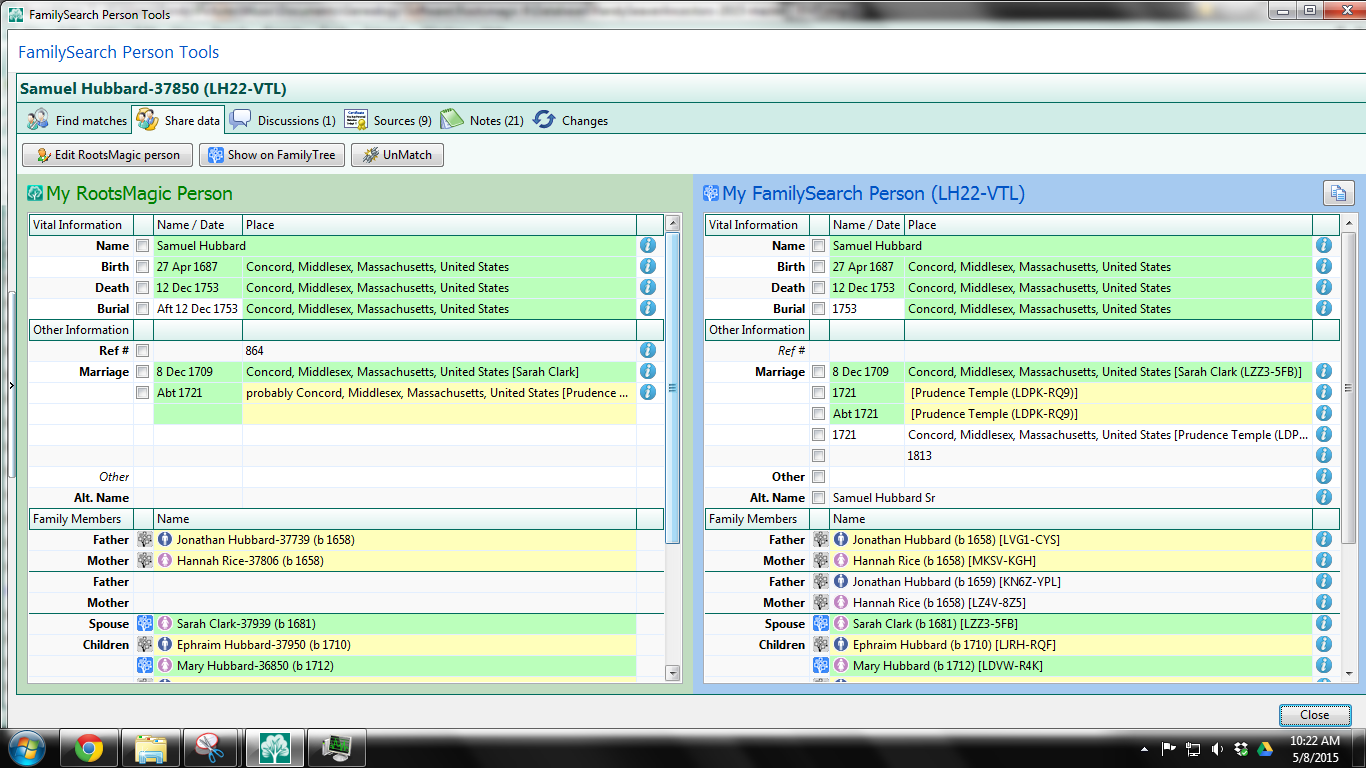Check the FamilySearch 1813 row checkbox
Screen dimensions: 1366x768
[819, 456]
